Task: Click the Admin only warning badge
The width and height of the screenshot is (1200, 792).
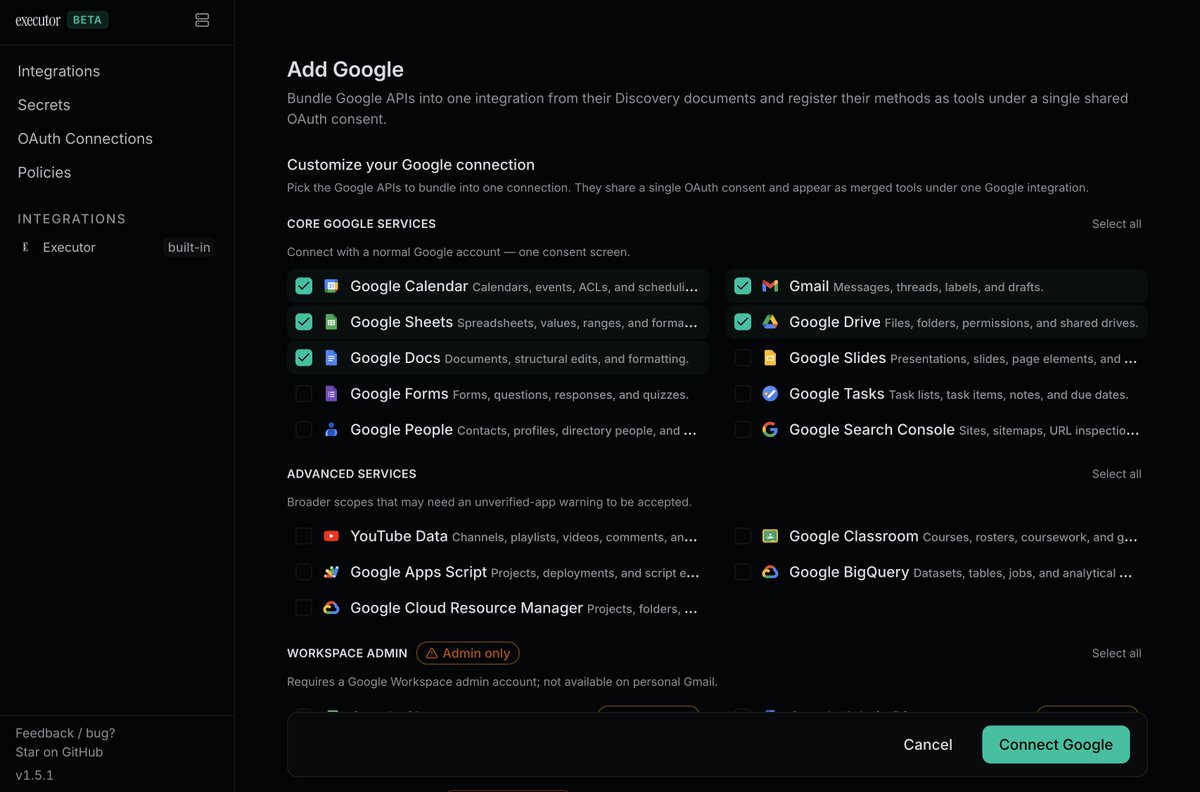Action: pos(468,653)
